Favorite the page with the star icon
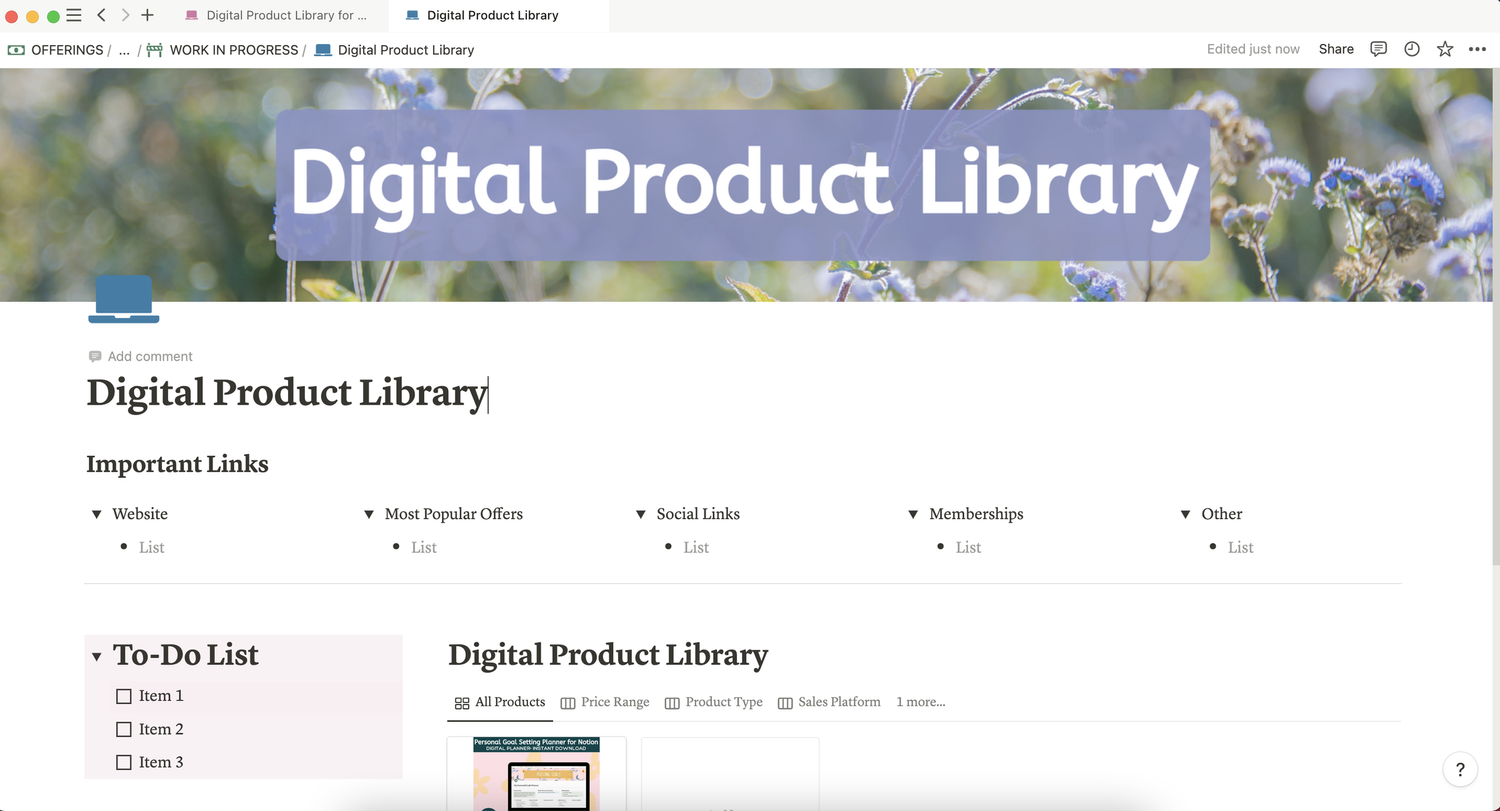The image size is (1500, 811). [x=1444, y=49]
